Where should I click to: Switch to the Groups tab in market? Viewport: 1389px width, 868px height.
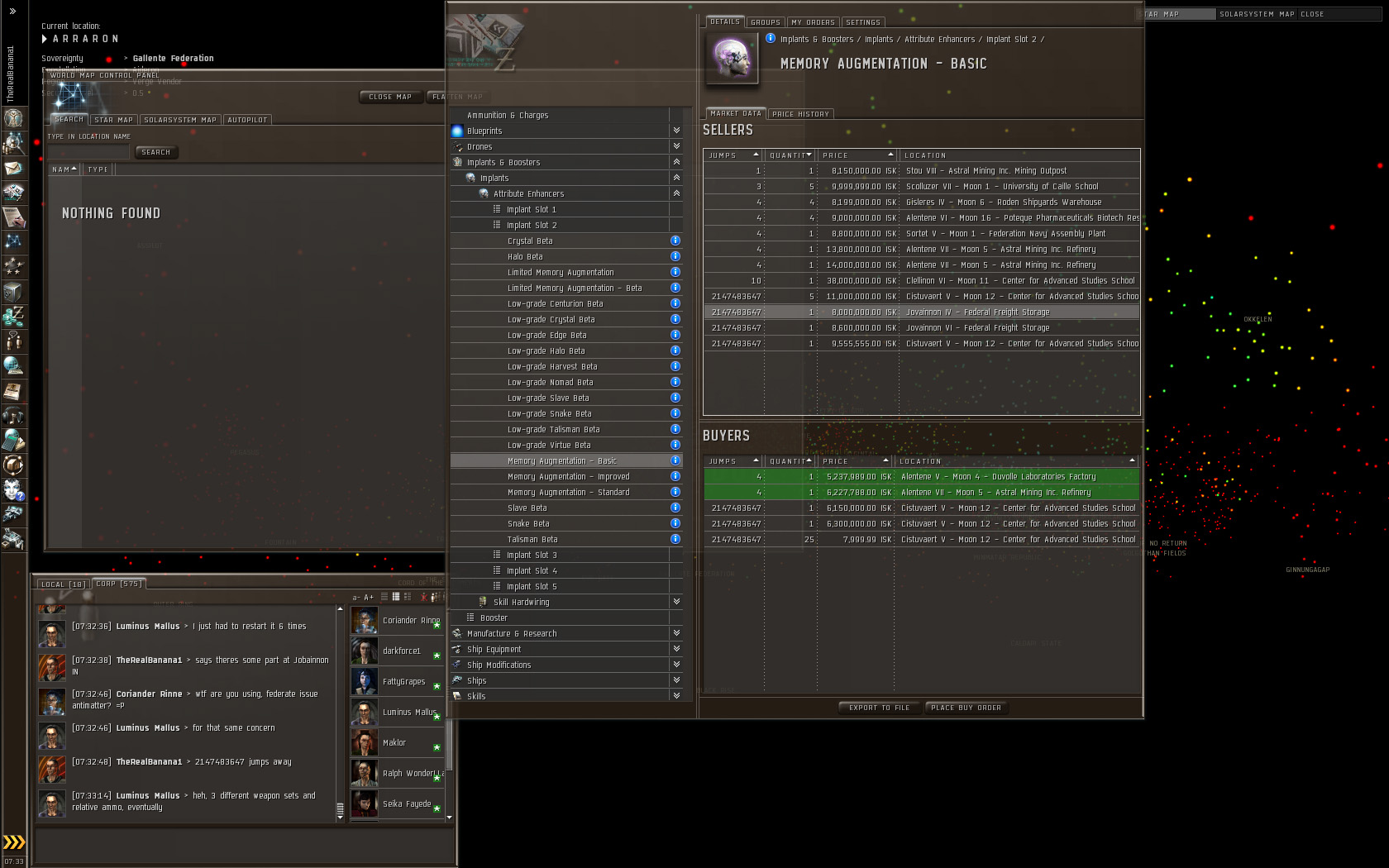click(x=766, y=22)
